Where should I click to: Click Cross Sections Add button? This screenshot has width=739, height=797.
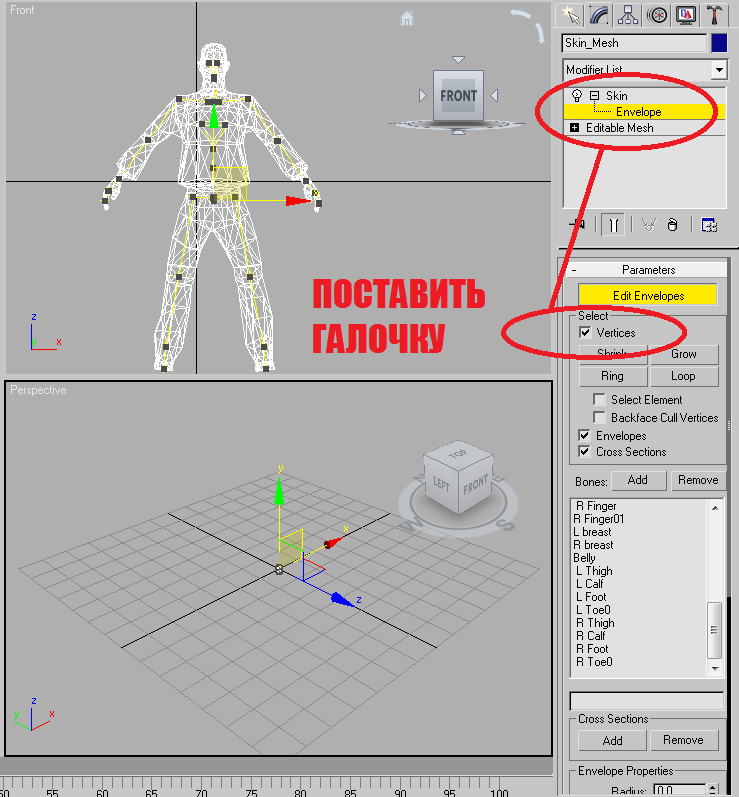(612, 741)
